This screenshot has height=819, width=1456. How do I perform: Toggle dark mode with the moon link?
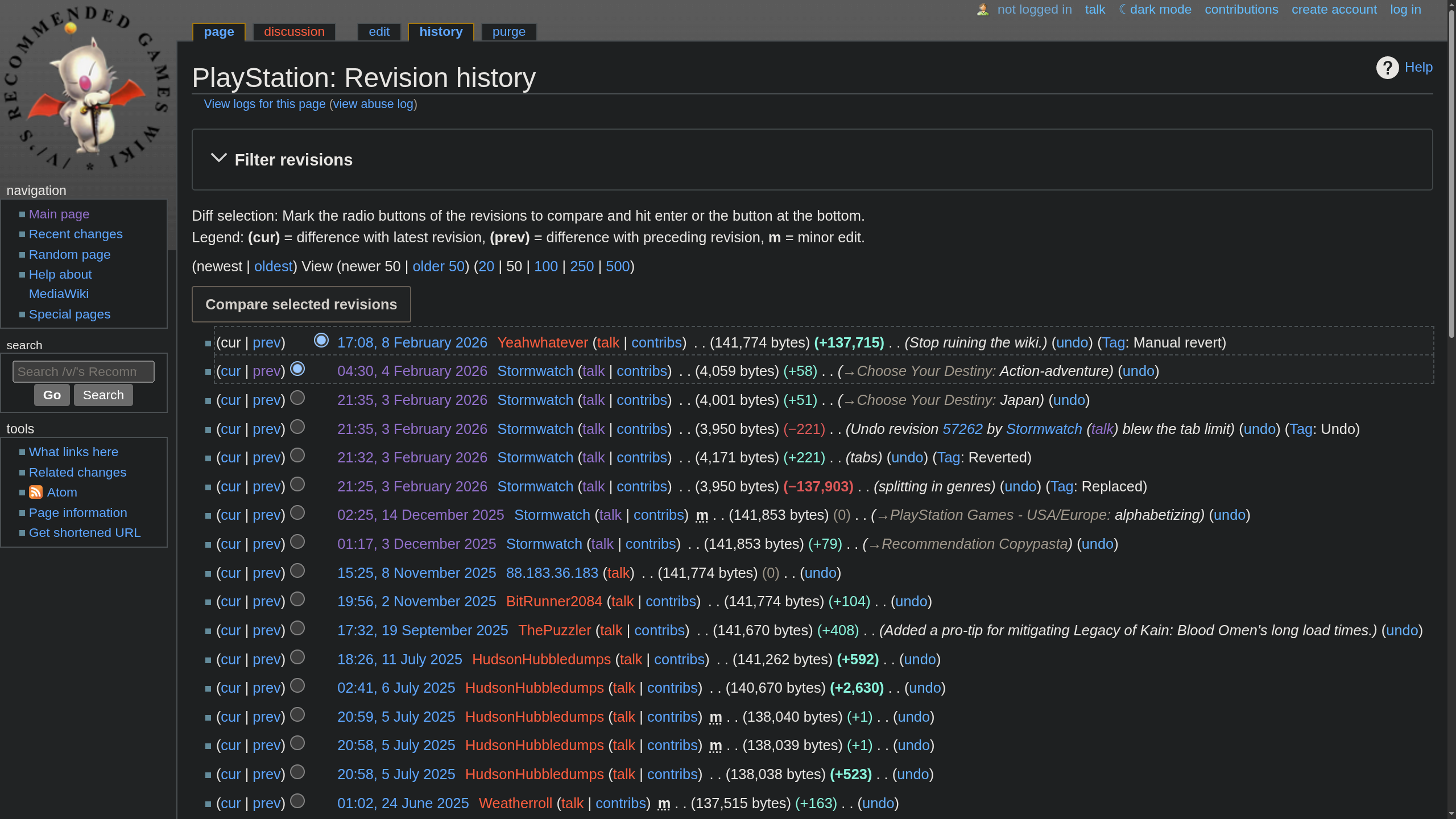[1155, 10]
